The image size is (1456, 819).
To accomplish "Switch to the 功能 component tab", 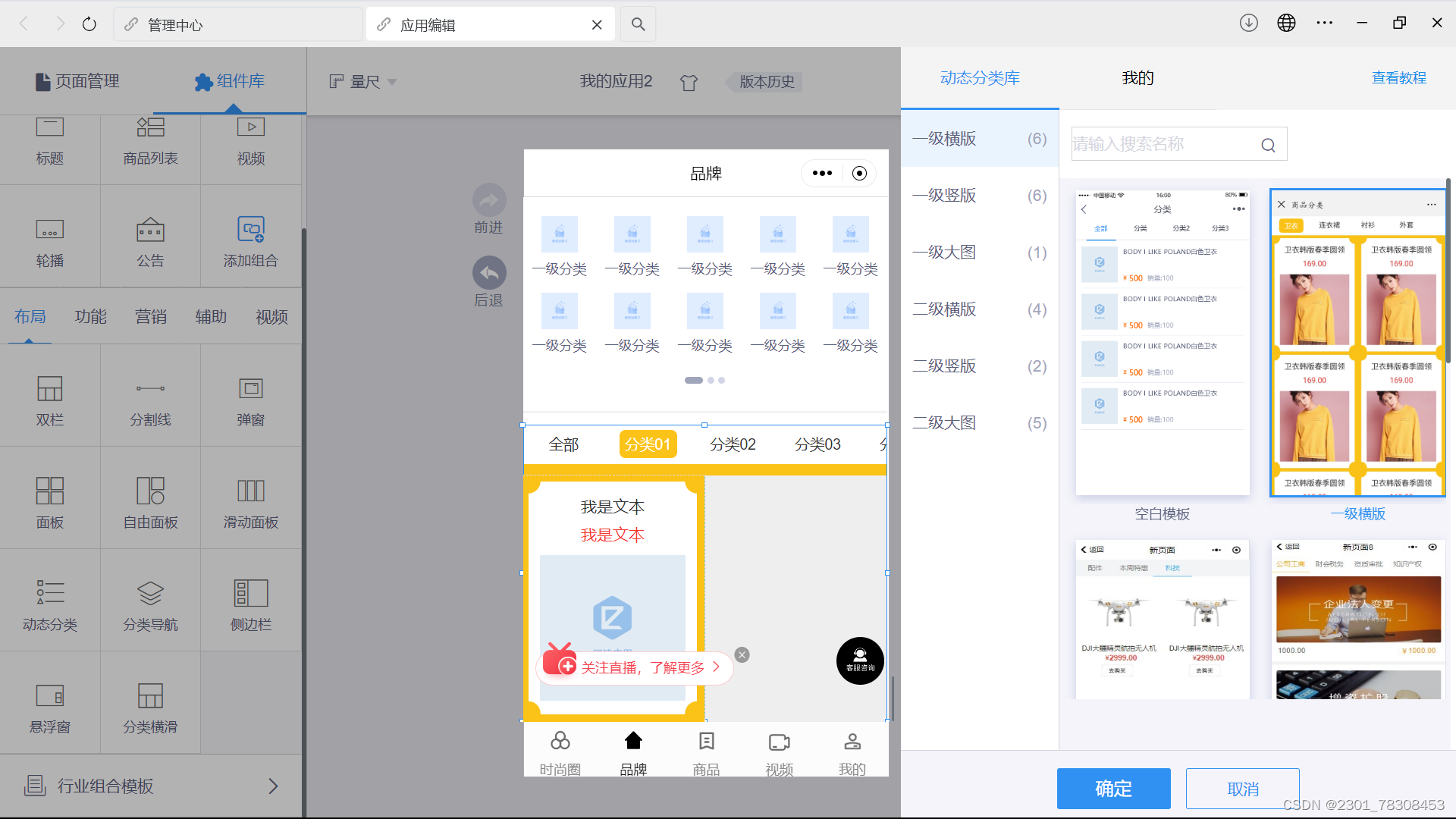I will pyautogui.click(x=90, y=317).
